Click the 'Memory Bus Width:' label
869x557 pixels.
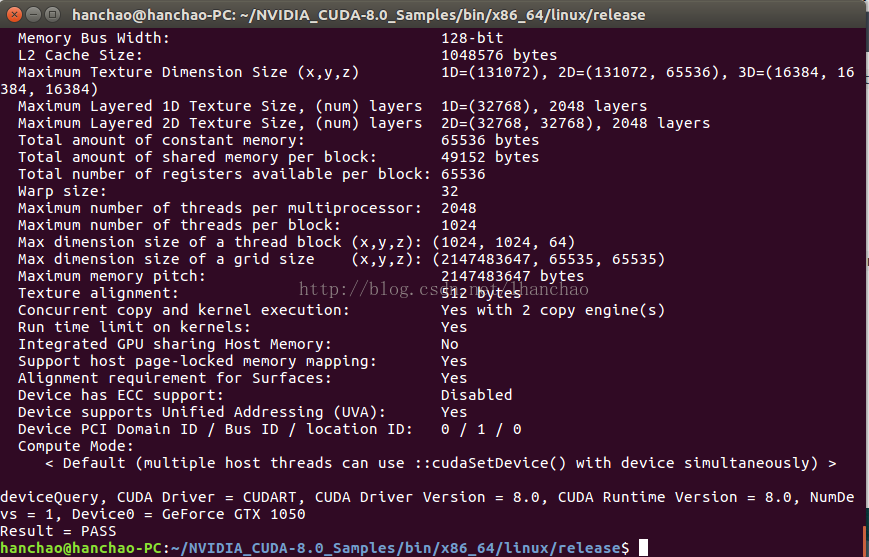[94, 38]
